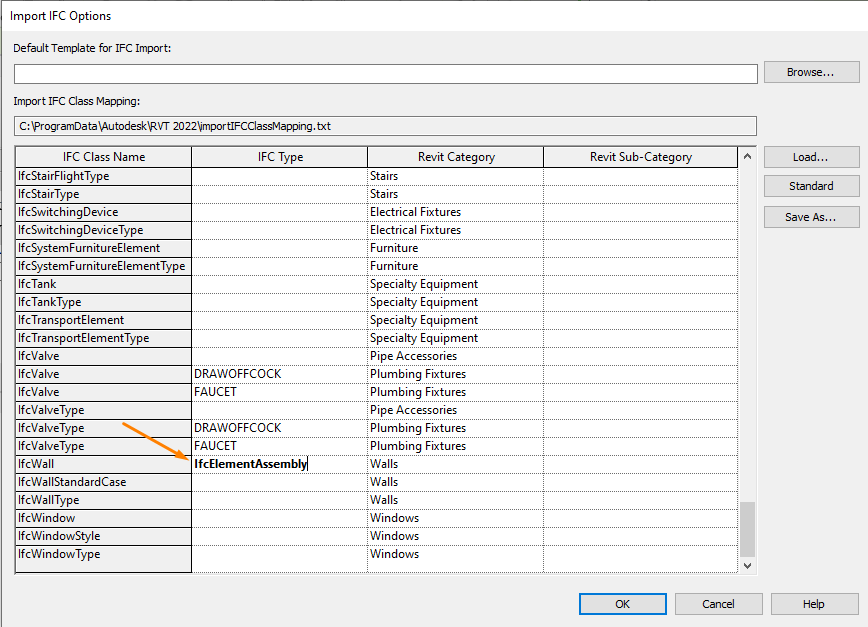Click the Revit Category column header
Image resolution: width=868 pixels, height=627 pixels.
coord(455,157)
